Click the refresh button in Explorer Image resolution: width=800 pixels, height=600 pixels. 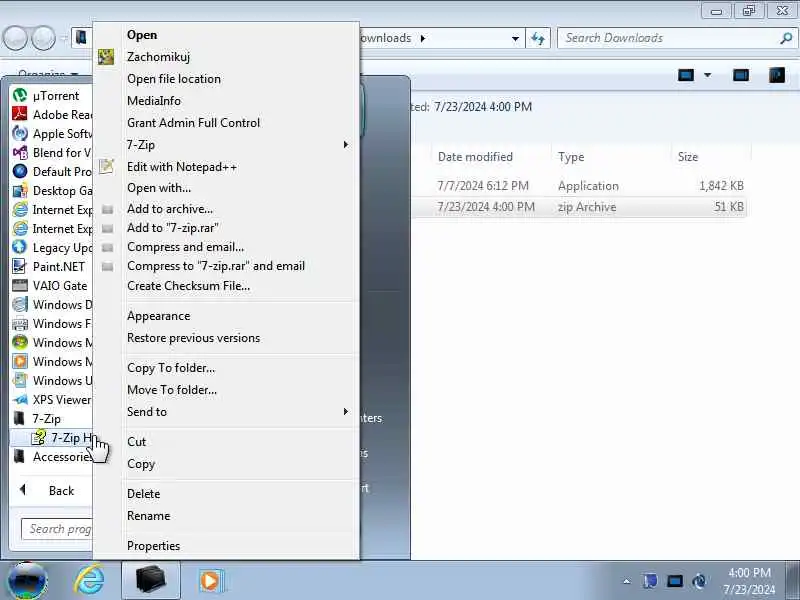click(538, 38)
